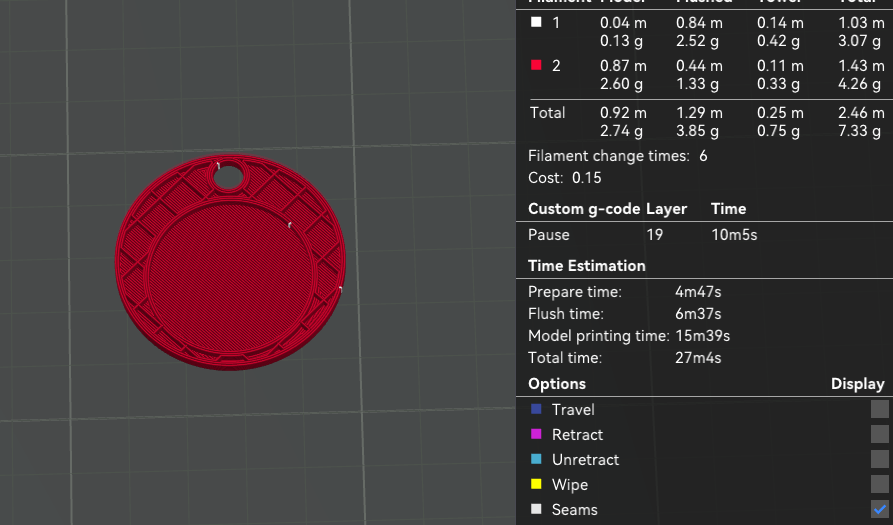Screen dimensions: 893x525
Task: Uncheck the Seams display checkbox
Action: point(879,509)
